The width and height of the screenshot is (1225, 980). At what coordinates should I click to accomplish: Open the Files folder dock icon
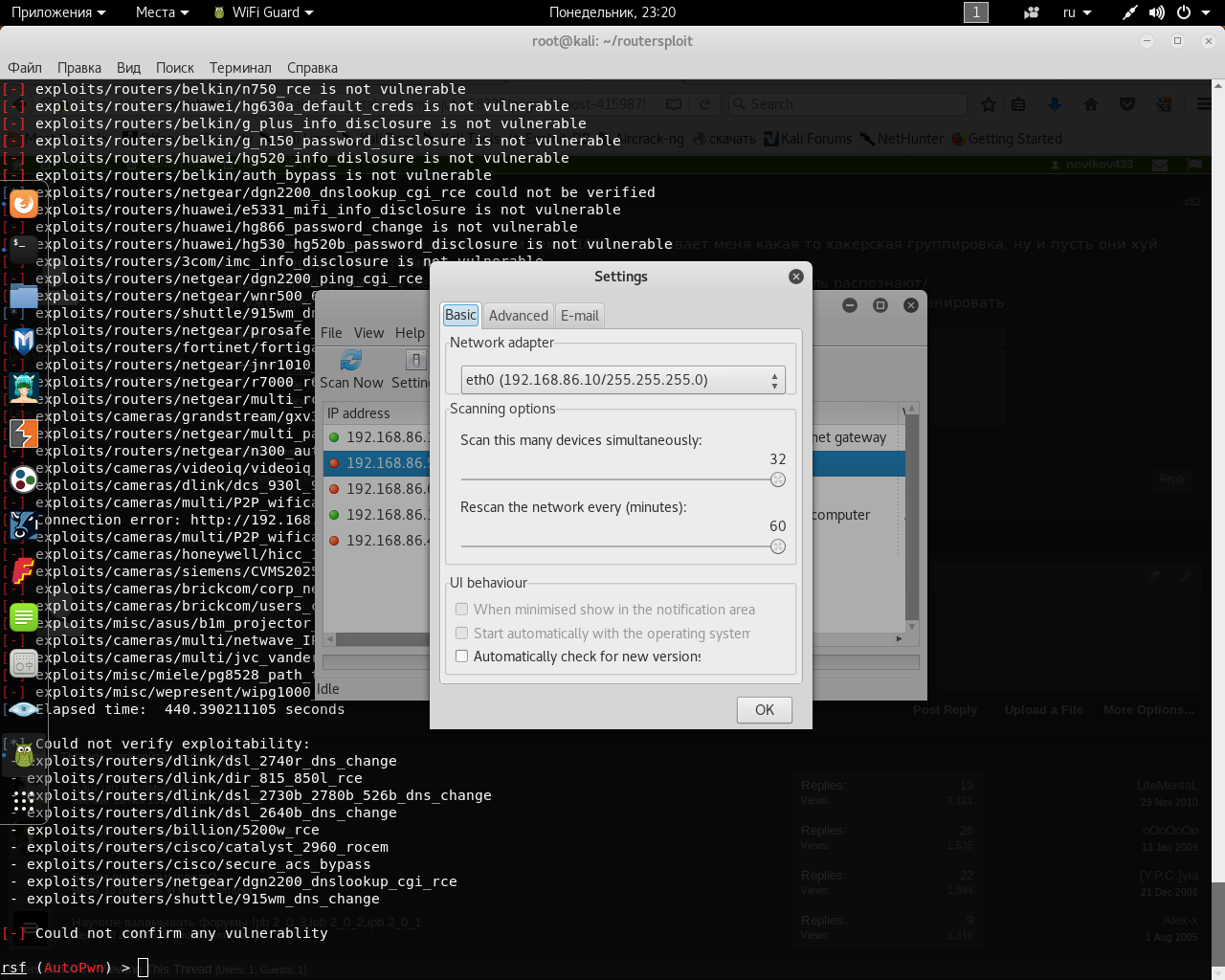(23, 295)
